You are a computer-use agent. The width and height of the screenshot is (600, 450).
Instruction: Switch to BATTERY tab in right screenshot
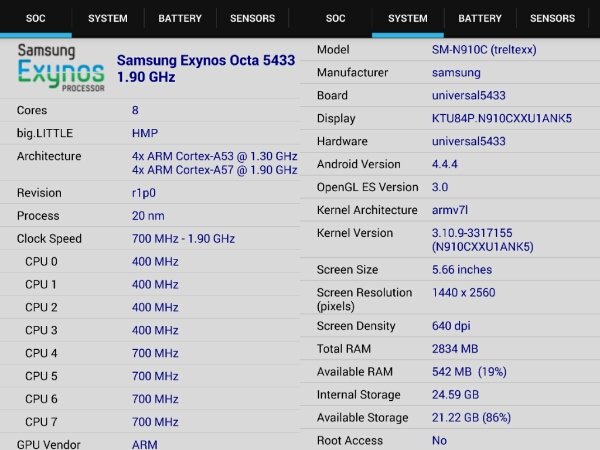(x=480, y=18)
